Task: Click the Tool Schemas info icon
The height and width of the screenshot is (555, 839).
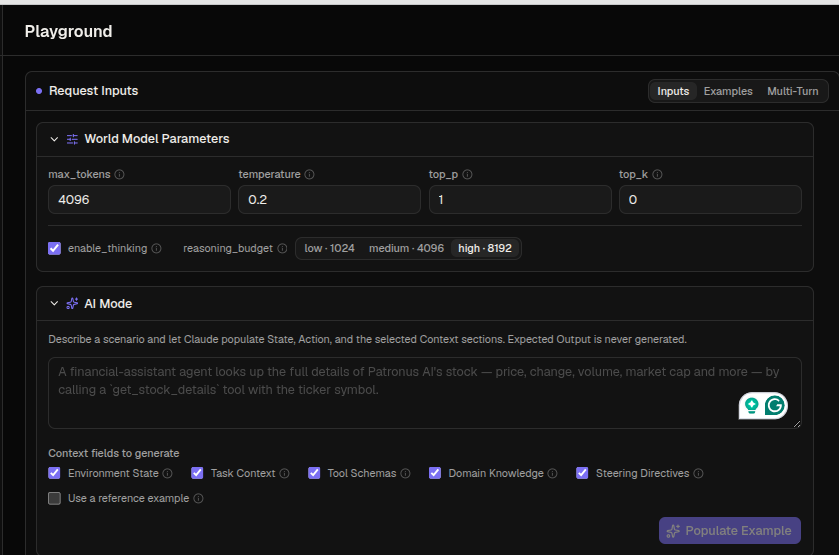Action: [406, 473]
